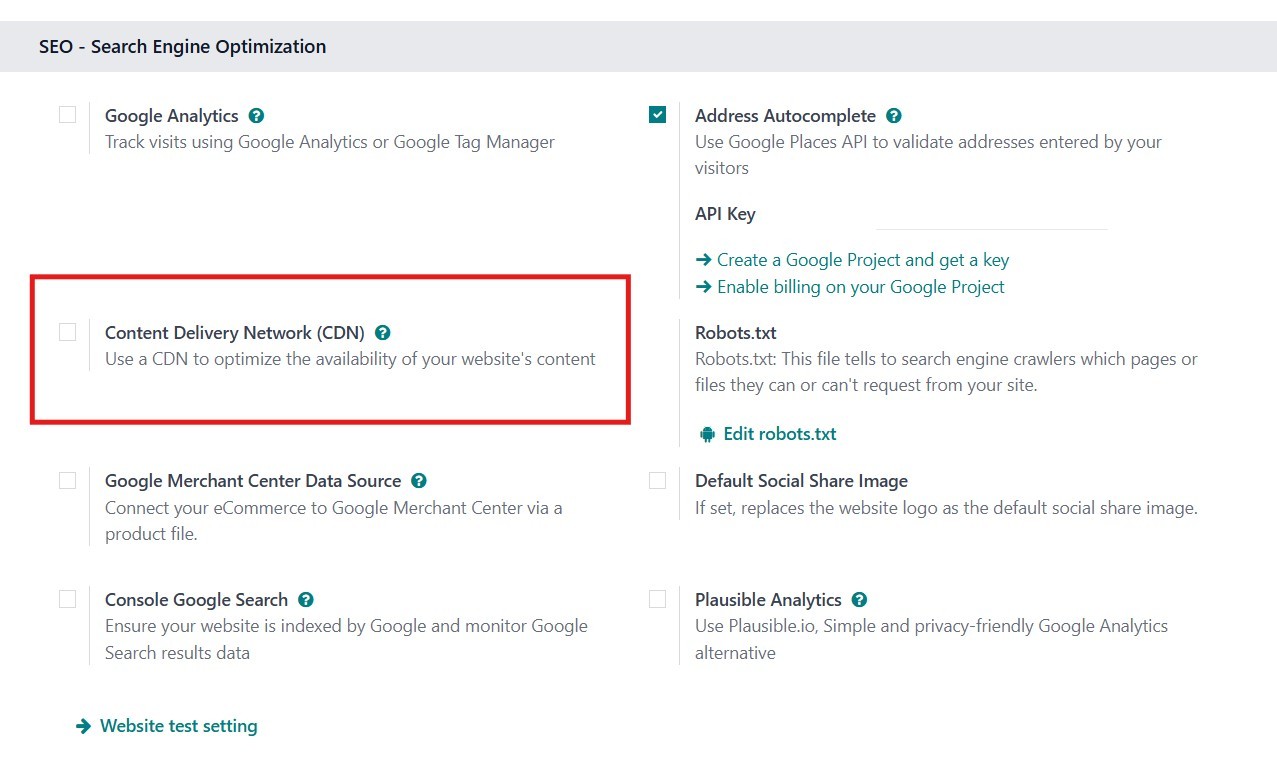Tick the Google Merchant Center Data Source checkbox
The image size is (1277, 759).
(x=67, y=480)
